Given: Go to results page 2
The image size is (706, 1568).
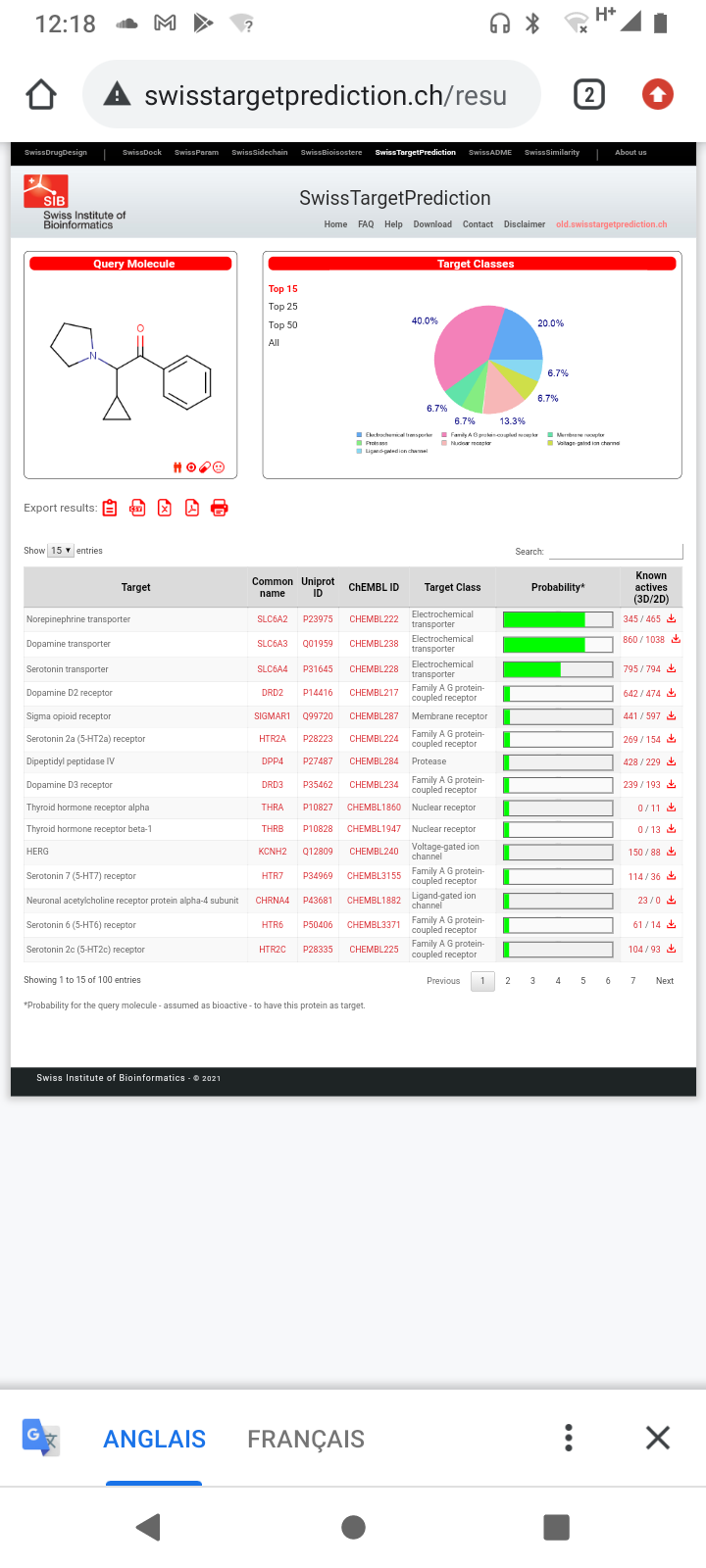Looking at the screenshot, I should pyautogui.click(x=508, y=981).
